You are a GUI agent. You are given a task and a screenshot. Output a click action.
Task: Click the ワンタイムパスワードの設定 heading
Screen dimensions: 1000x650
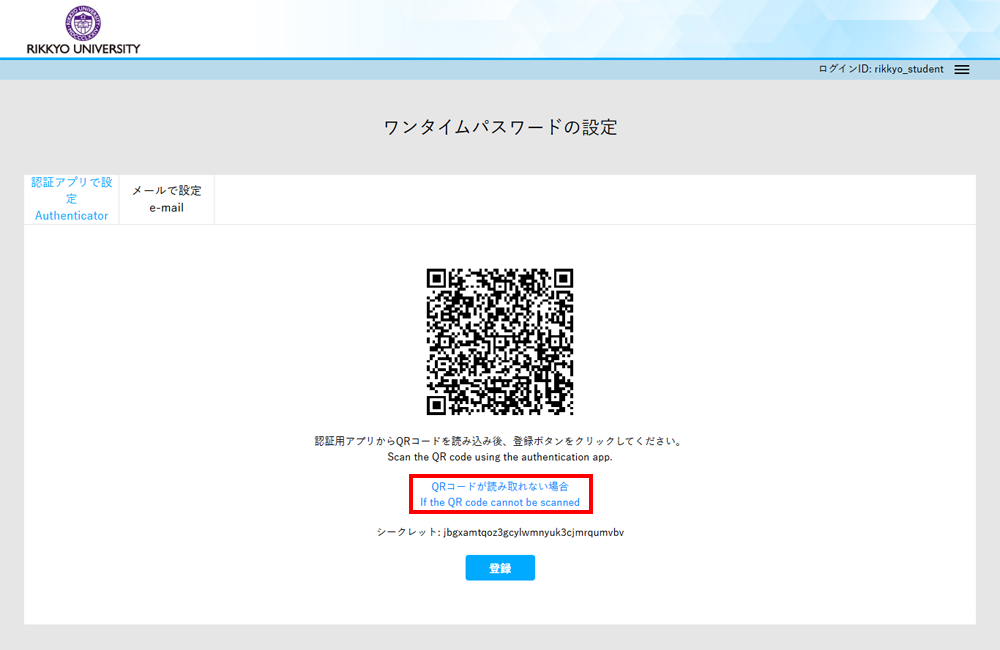(500, 127)
